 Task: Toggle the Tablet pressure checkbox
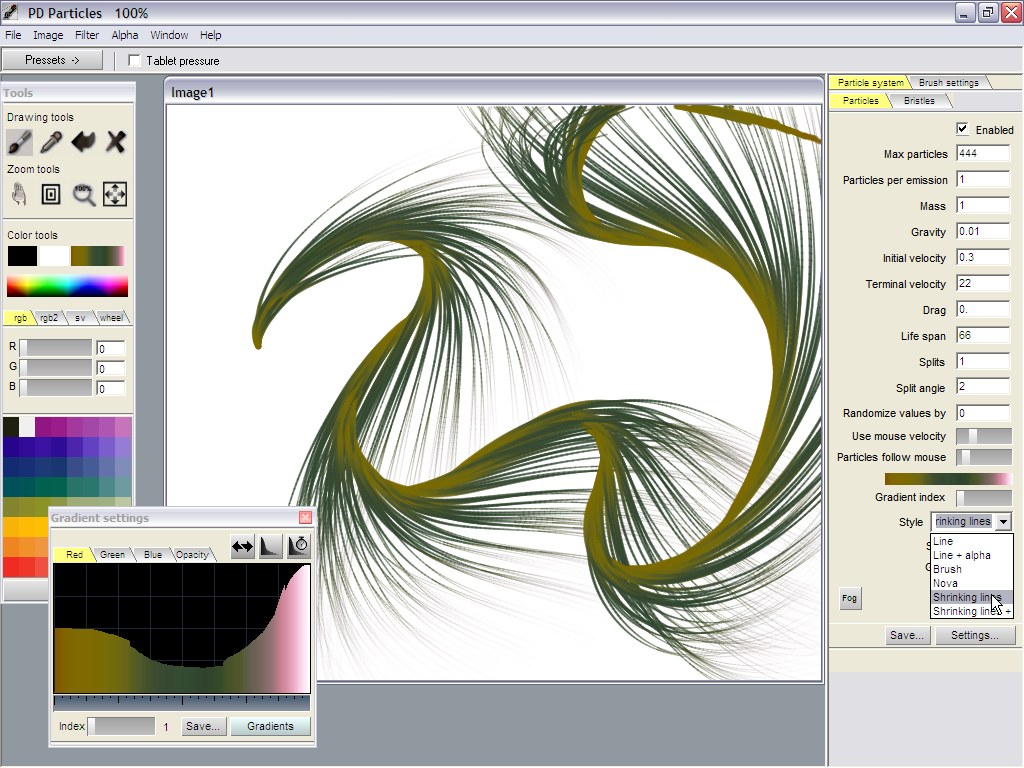(135, 61)
